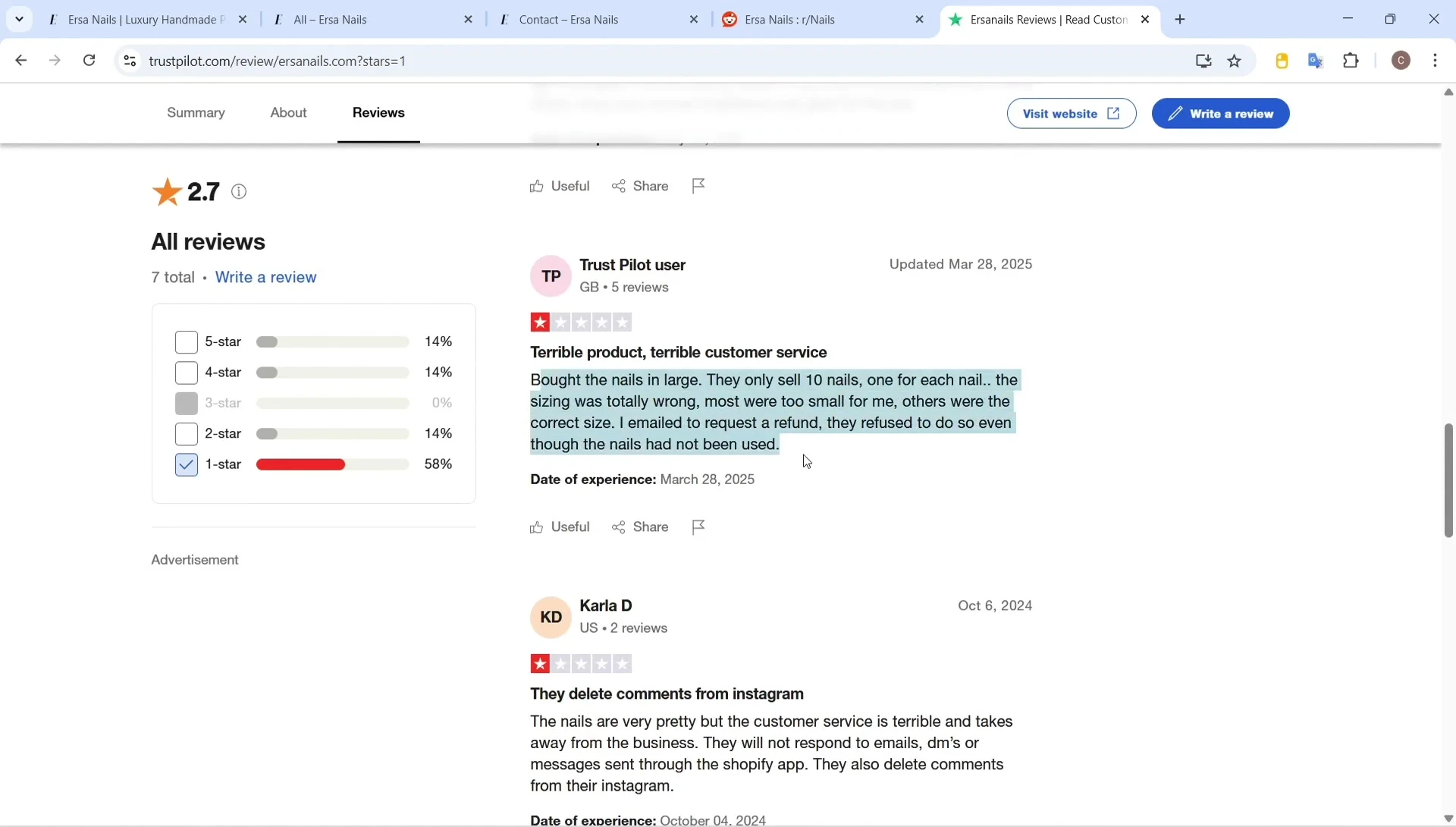1456x827 pixels.
Task: Click the Visit website button
Action: [x=1072, y=114]
